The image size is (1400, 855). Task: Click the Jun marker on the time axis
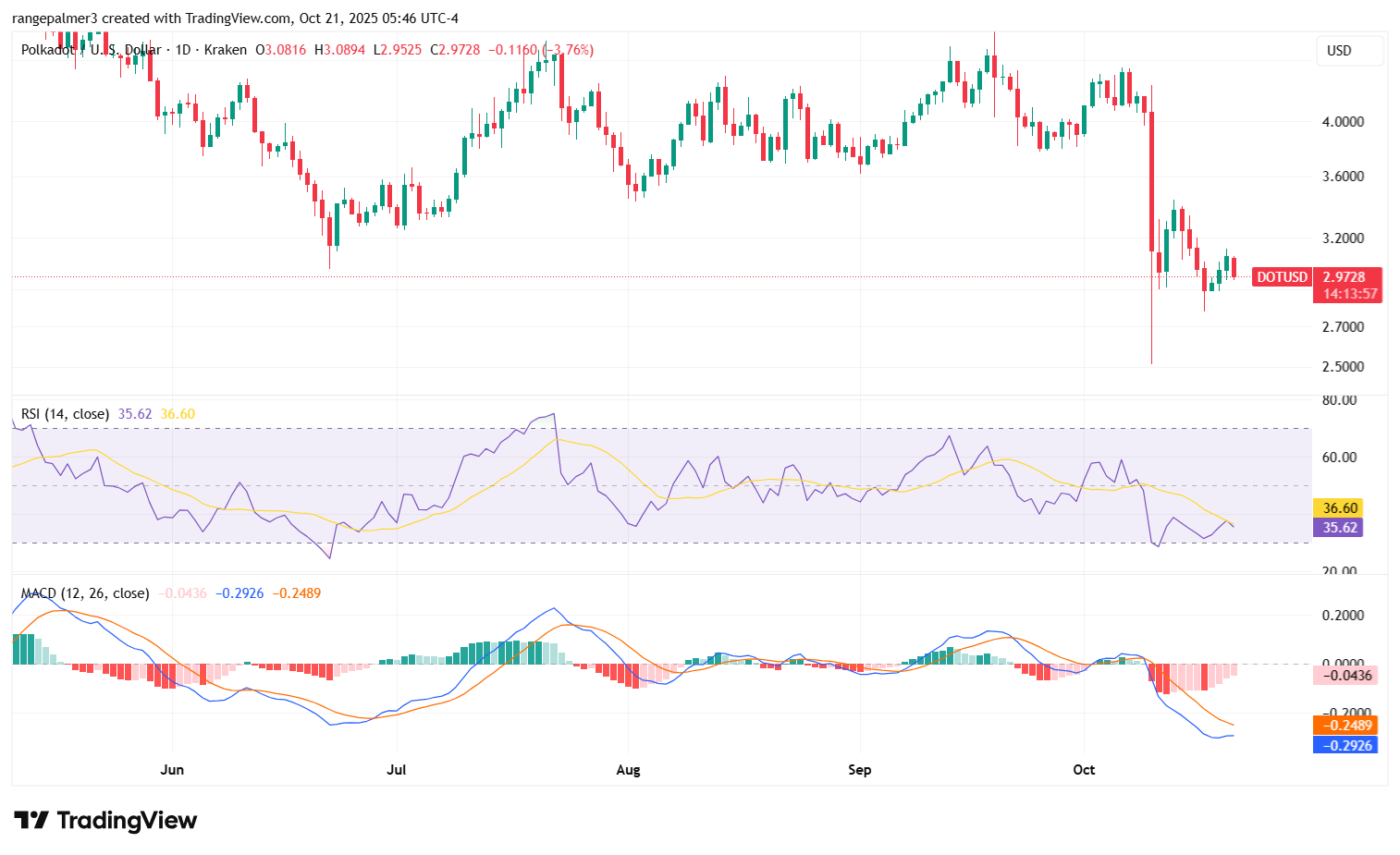[x=172, y=770]
